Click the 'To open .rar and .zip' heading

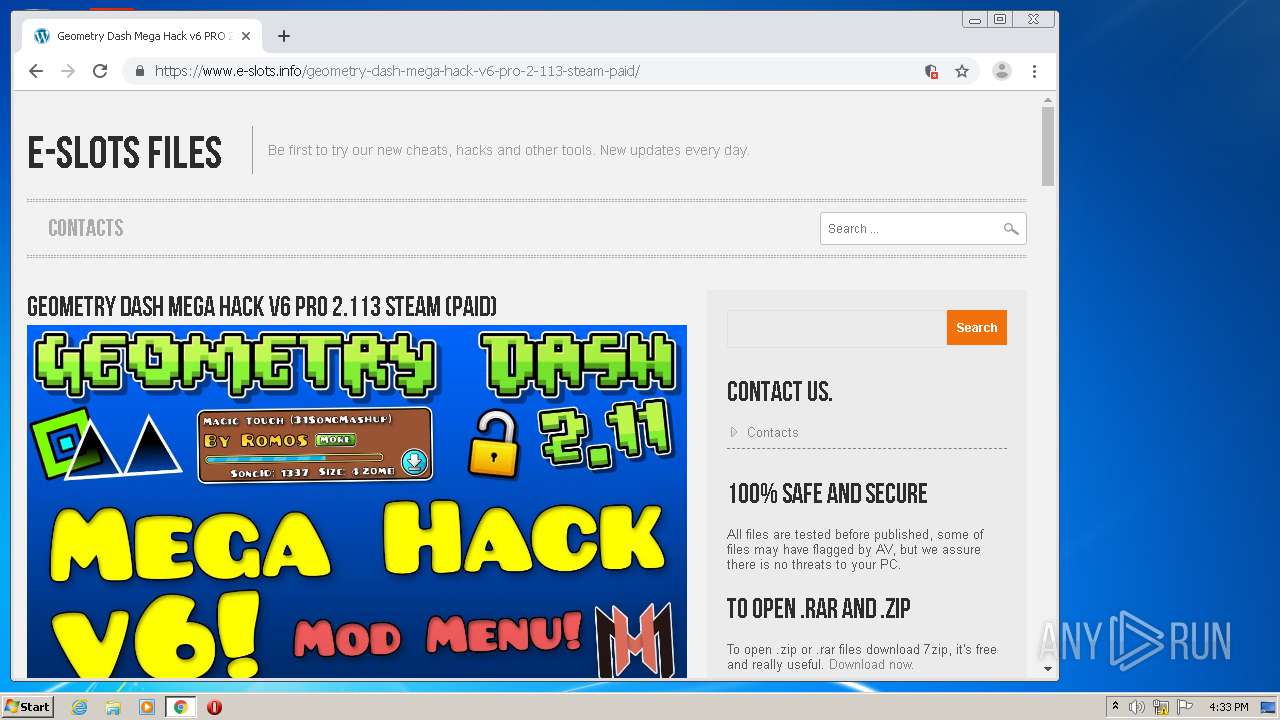(x=818, y=609)
